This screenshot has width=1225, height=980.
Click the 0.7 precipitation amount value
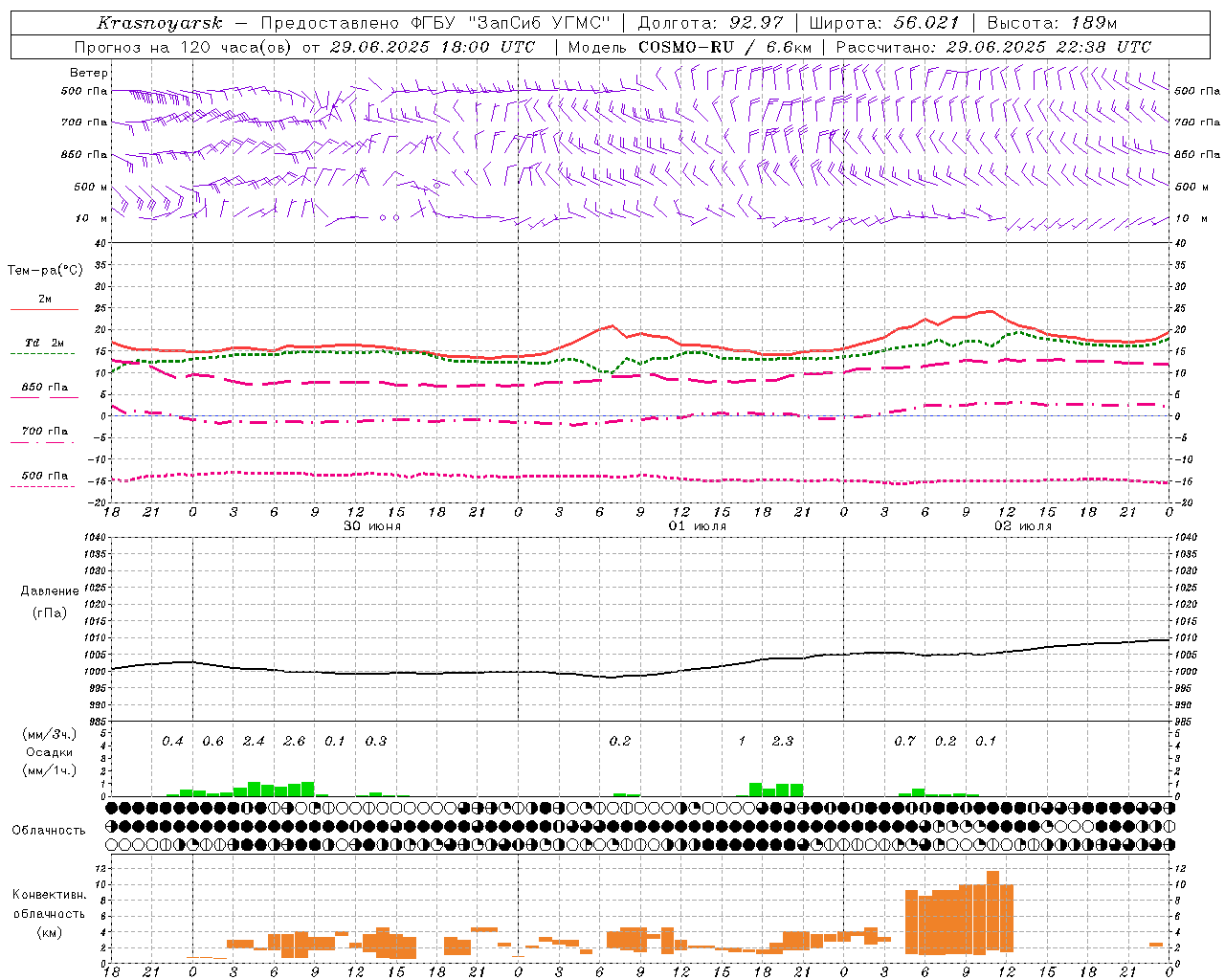coord(904,741)
